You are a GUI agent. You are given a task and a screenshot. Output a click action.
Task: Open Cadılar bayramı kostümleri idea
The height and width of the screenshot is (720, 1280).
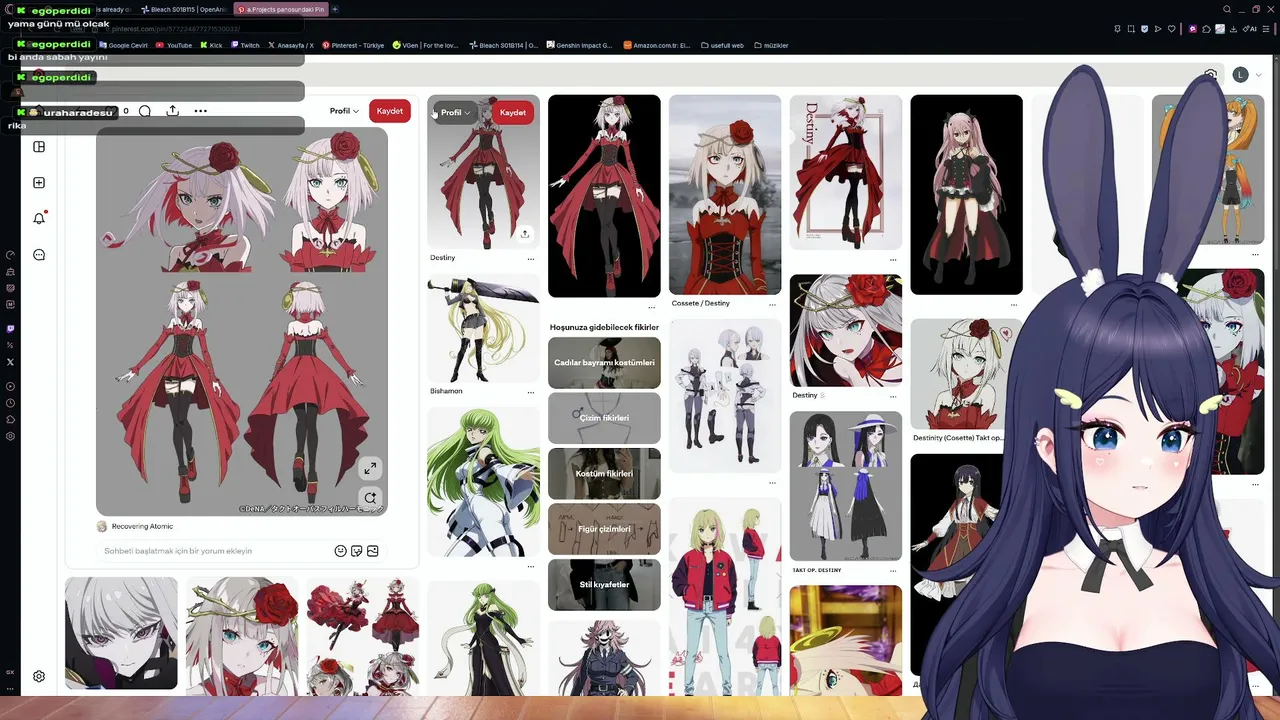coord(604,363)
